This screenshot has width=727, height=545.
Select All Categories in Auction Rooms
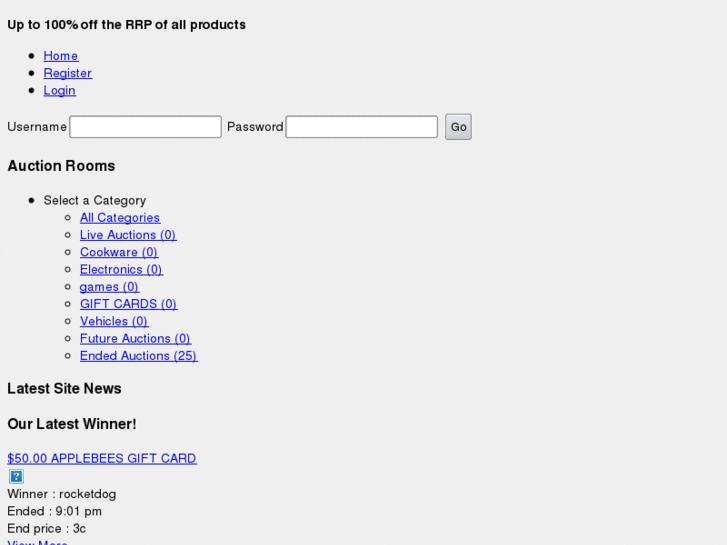coord(119,218)
